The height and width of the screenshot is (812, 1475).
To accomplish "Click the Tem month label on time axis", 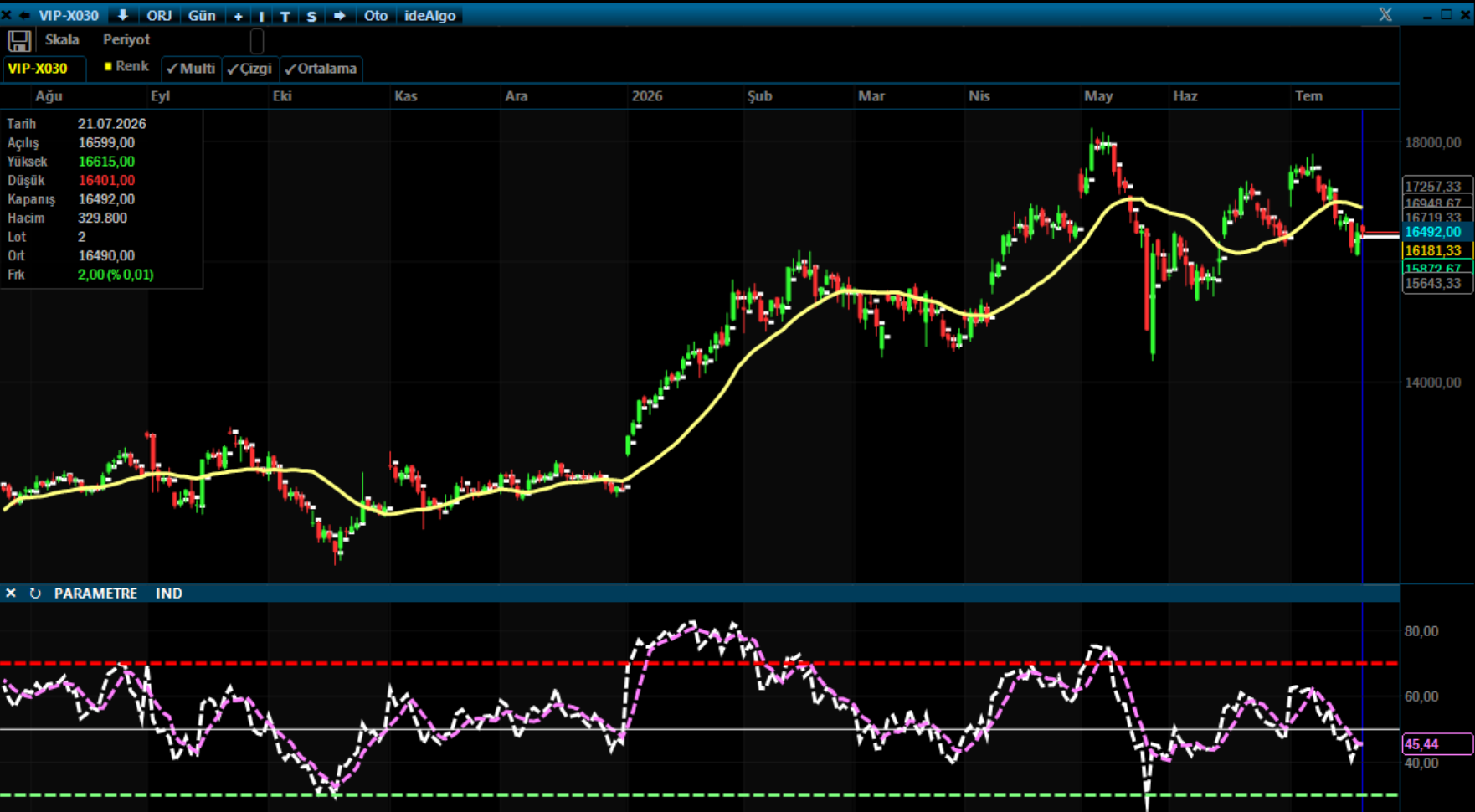I will coord(1308,96).
